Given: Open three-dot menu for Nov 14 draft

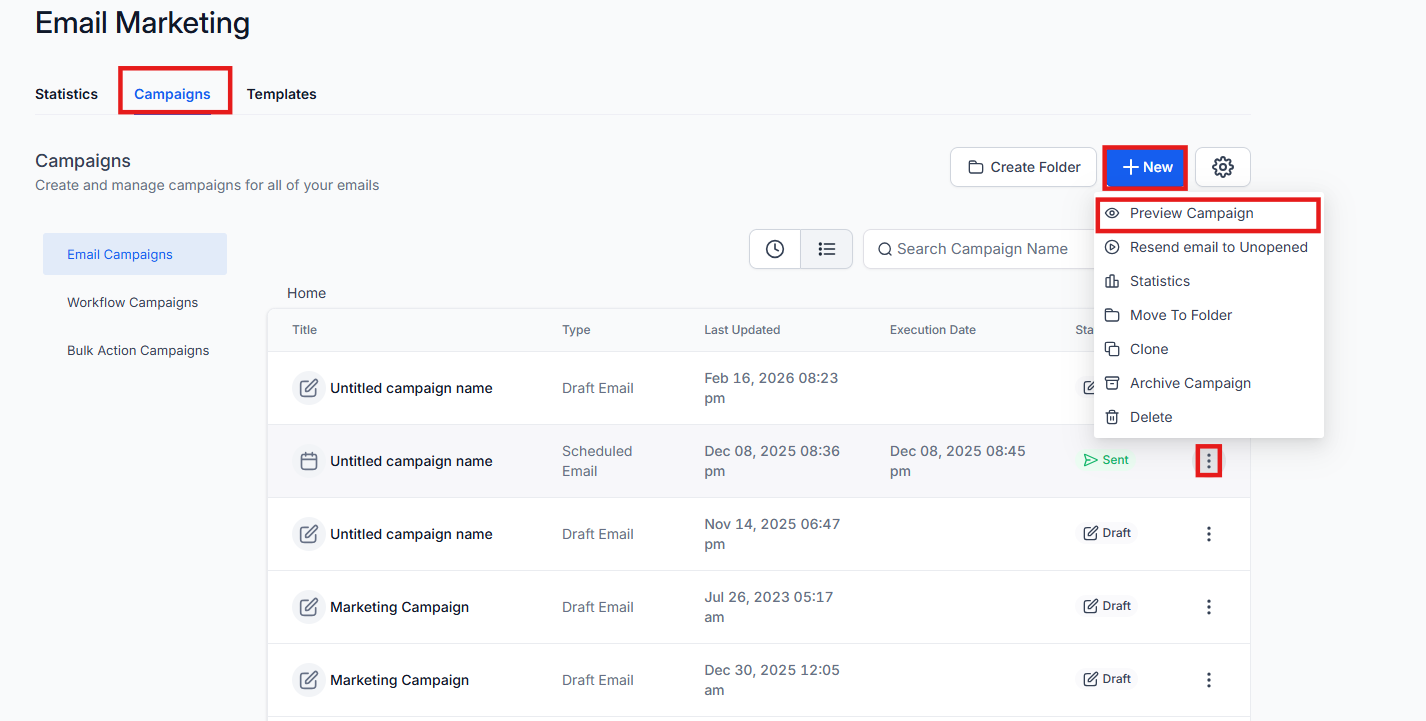Looking at the screenshot, I should (x=1208, y=534).
